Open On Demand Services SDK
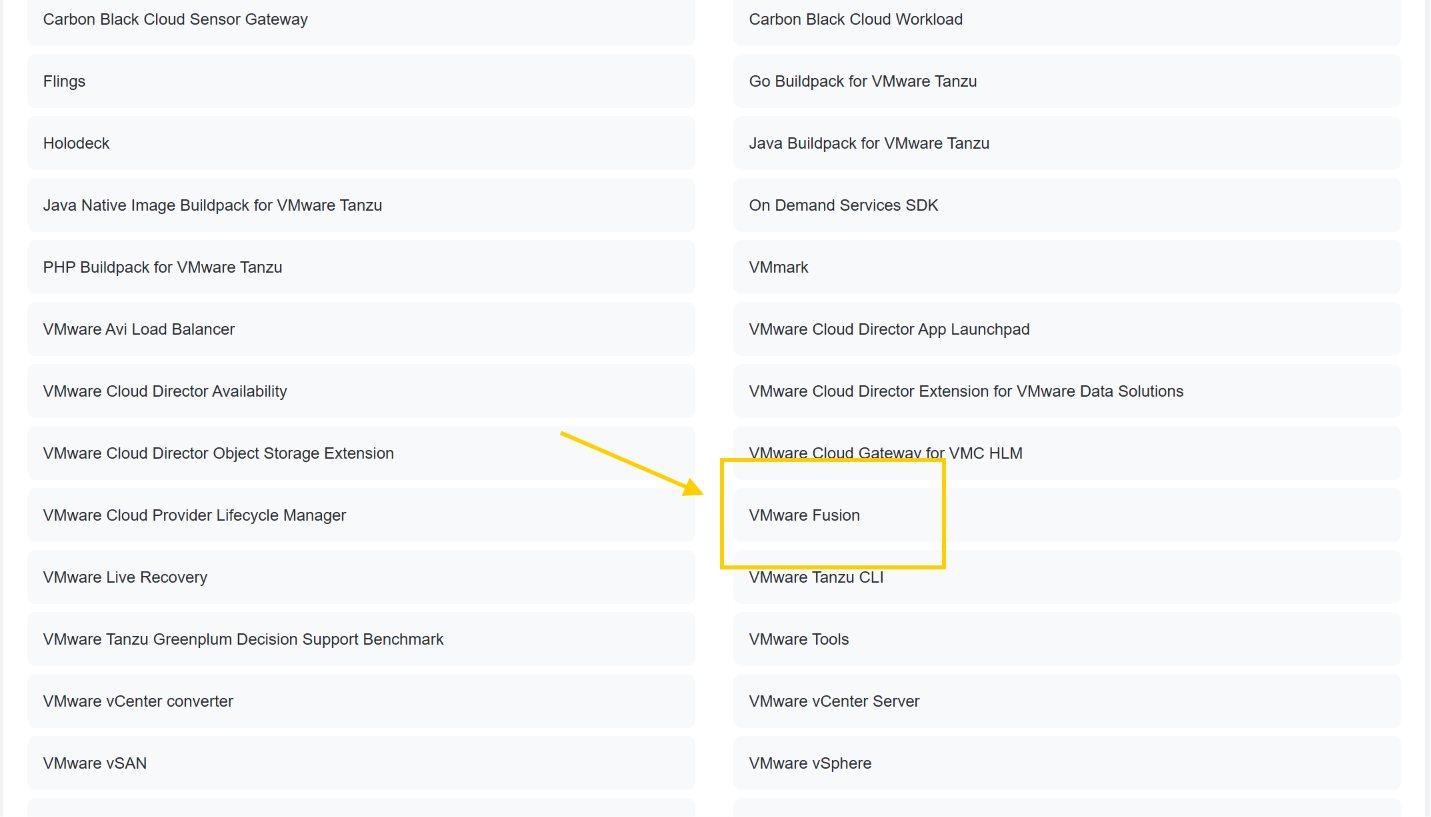The height and width of the screenshot is (817, 1431). [1067, 205]
